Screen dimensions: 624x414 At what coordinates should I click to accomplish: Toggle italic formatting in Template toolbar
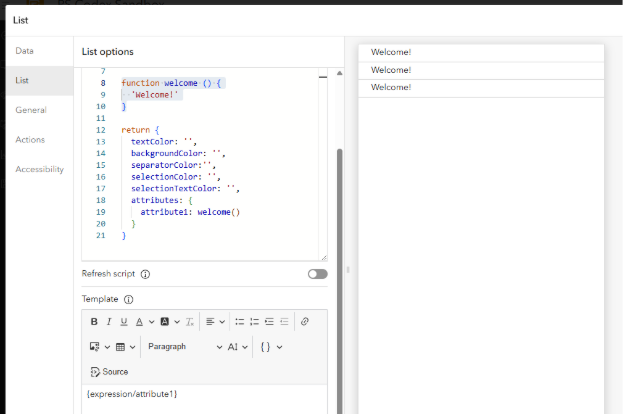[109, 322]
